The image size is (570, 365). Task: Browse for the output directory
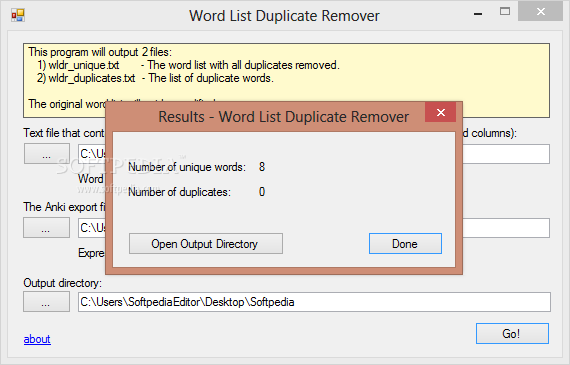[47, 302]
